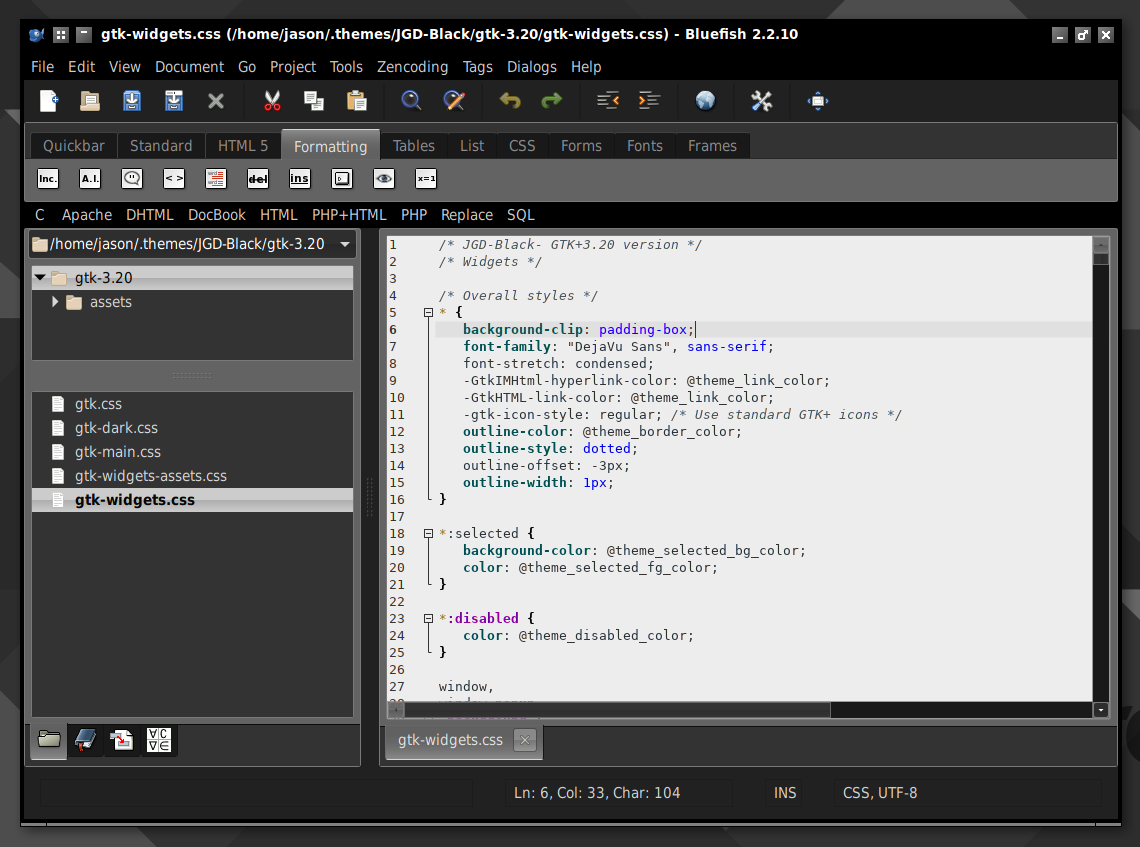Switch to the CSS toolbar tab
This screenshot has width=1140, height=847.
point(522,145)
